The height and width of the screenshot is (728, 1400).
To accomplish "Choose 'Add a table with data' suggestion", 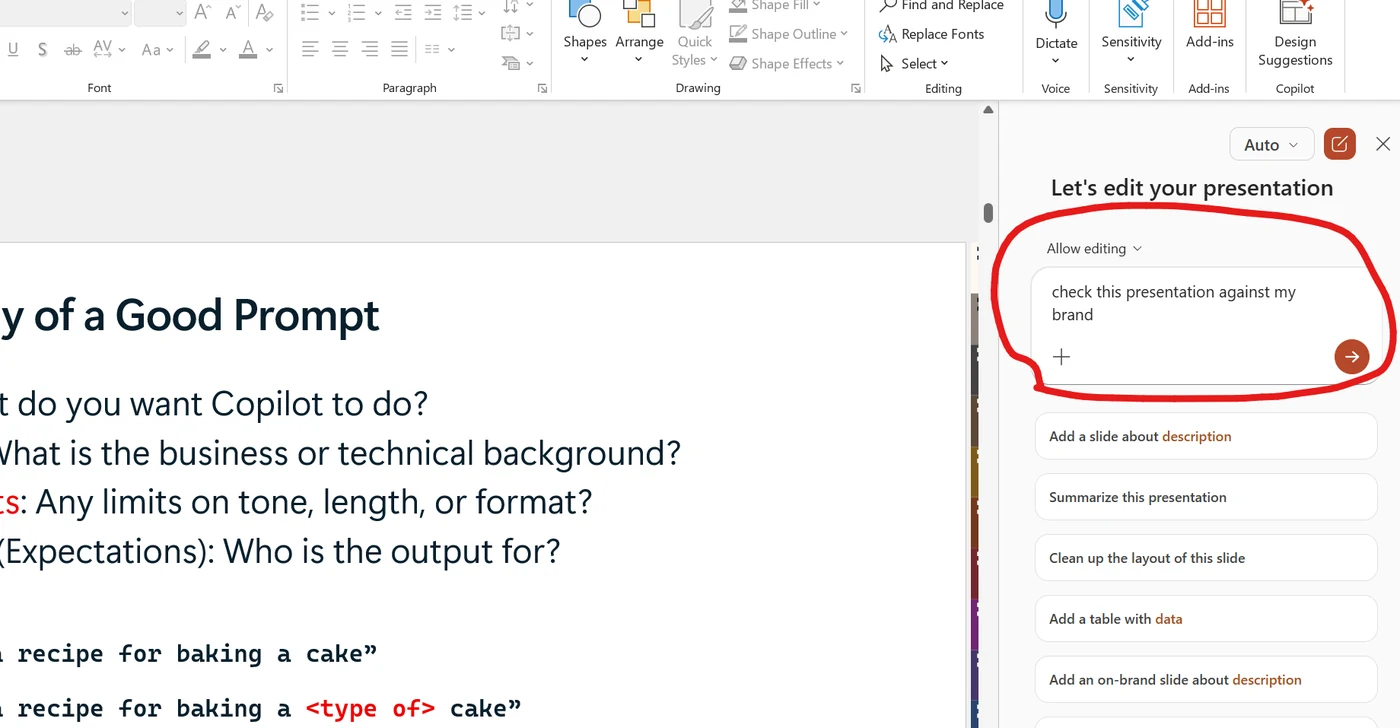I will (1206, 619).
